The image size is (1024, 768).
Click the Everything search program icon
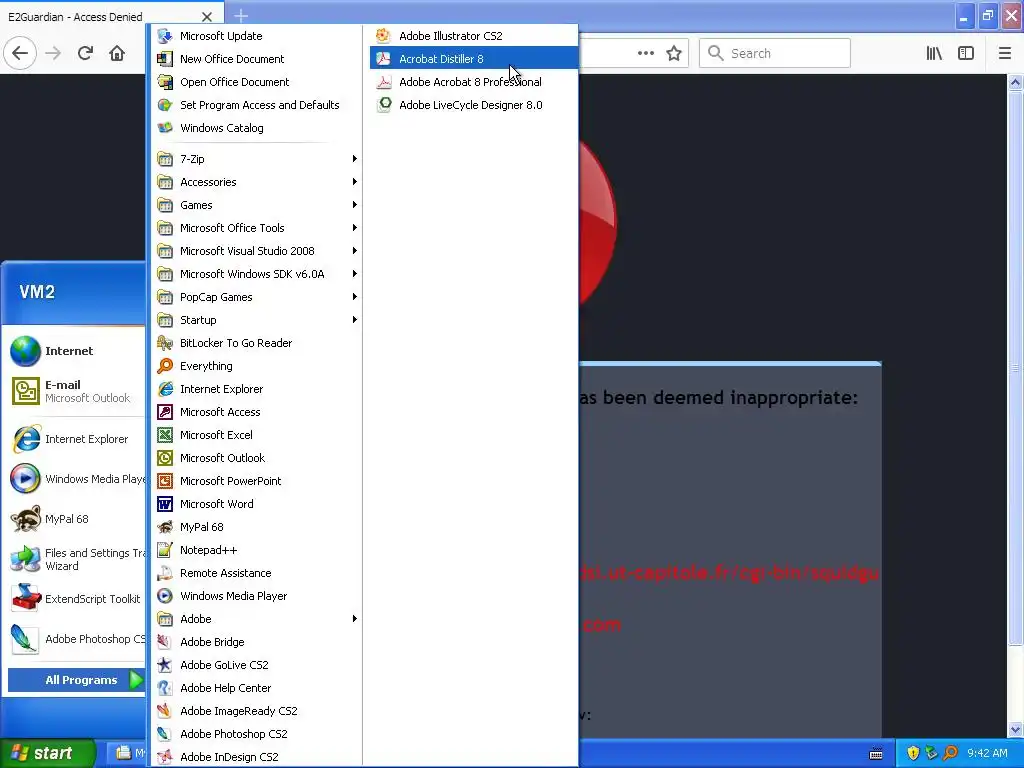click(165, 366)
